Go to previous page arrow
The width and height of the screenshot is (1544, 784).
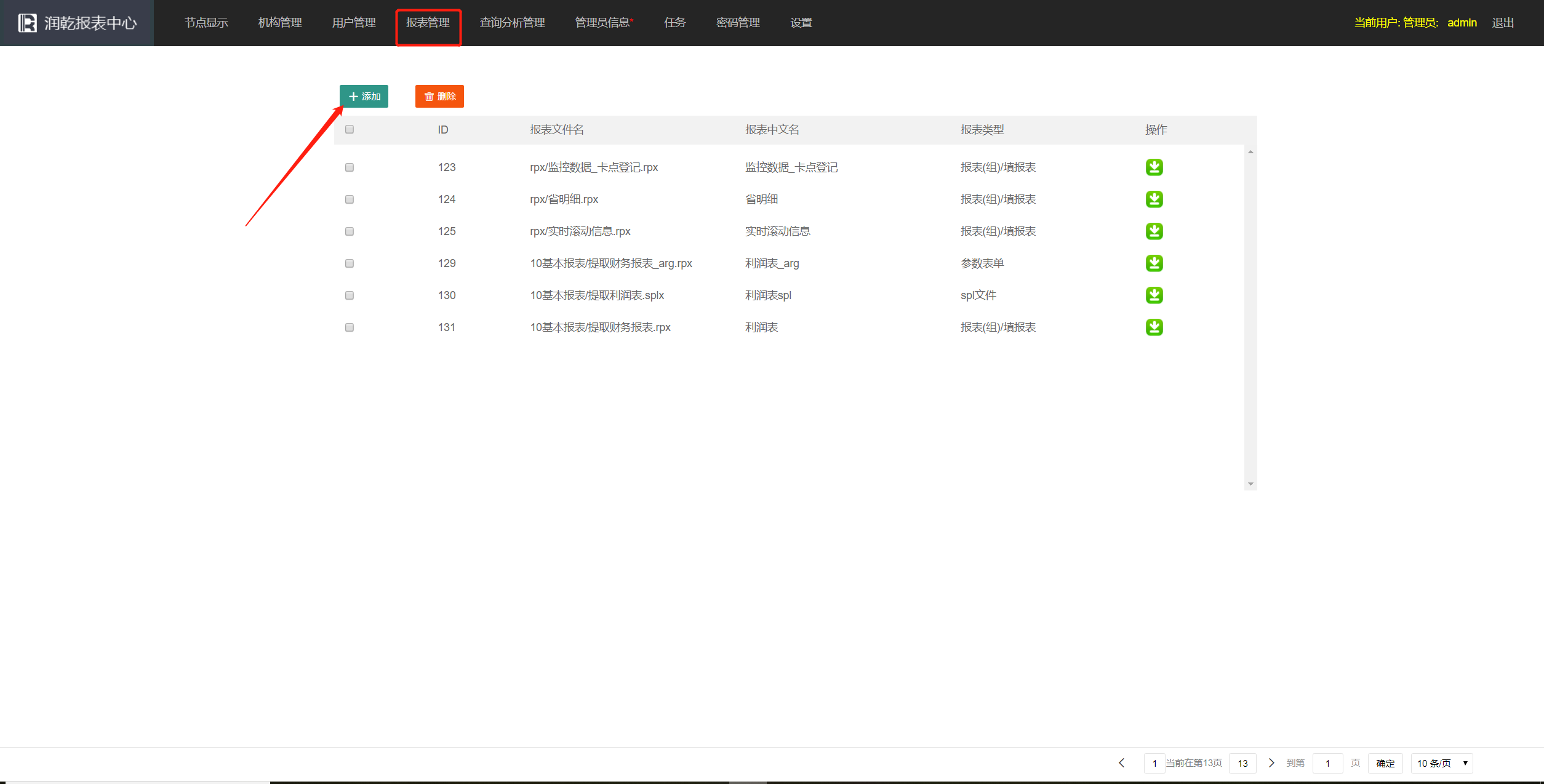click(1121, 763)
